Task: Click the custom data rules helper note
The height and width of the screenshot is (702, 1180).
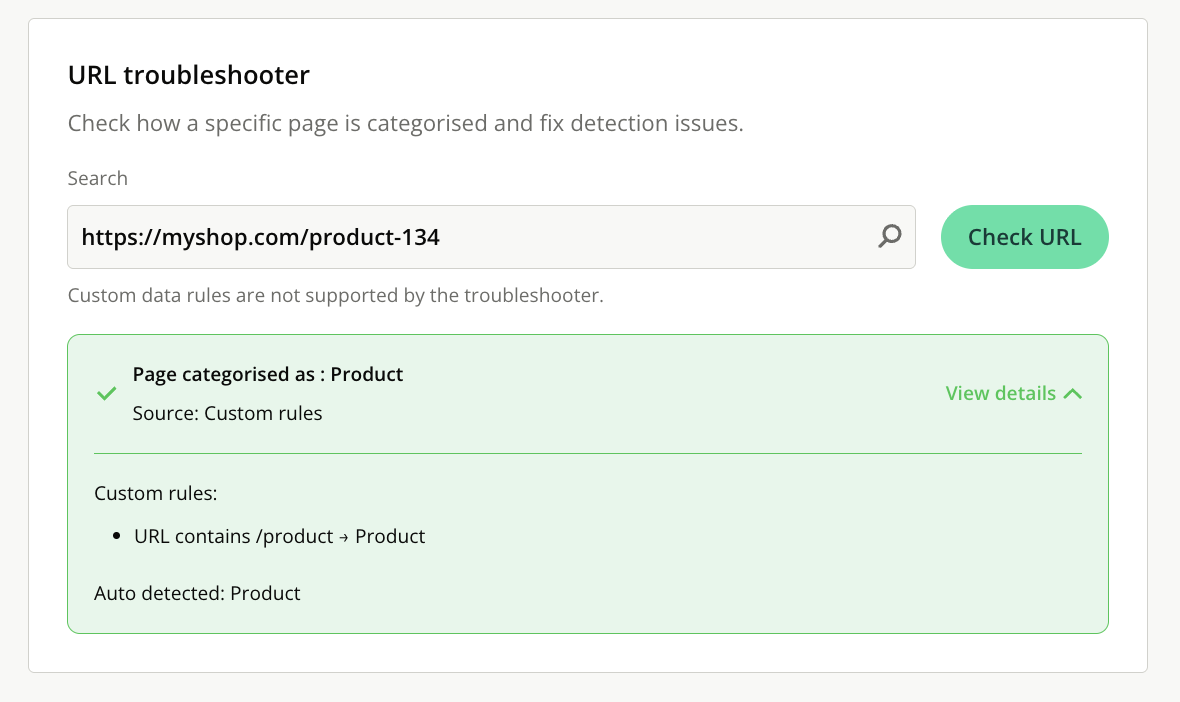Action: coord(335,296)
